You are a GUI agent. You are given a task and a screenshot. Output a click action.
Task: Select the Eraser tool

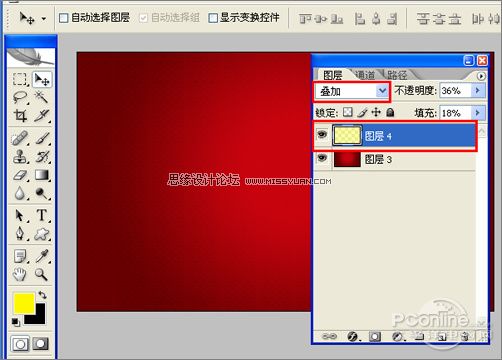coord(20,175)
